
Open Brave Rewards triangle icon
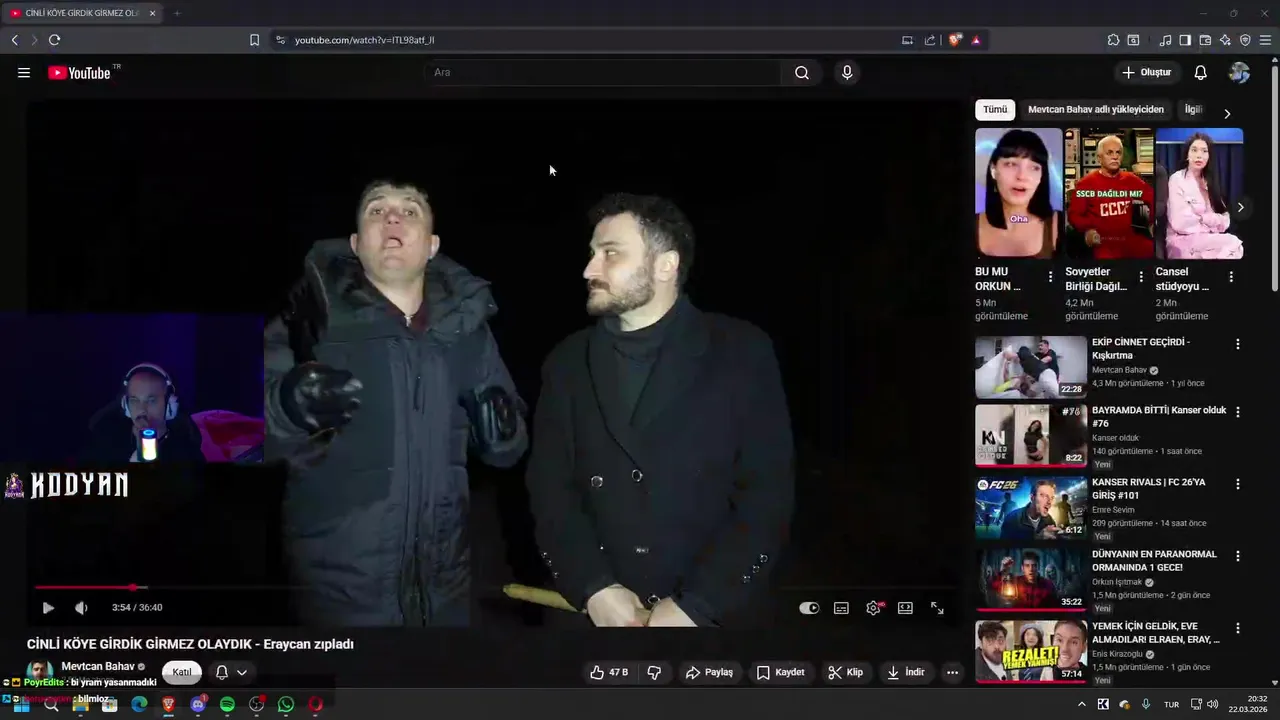976,40
